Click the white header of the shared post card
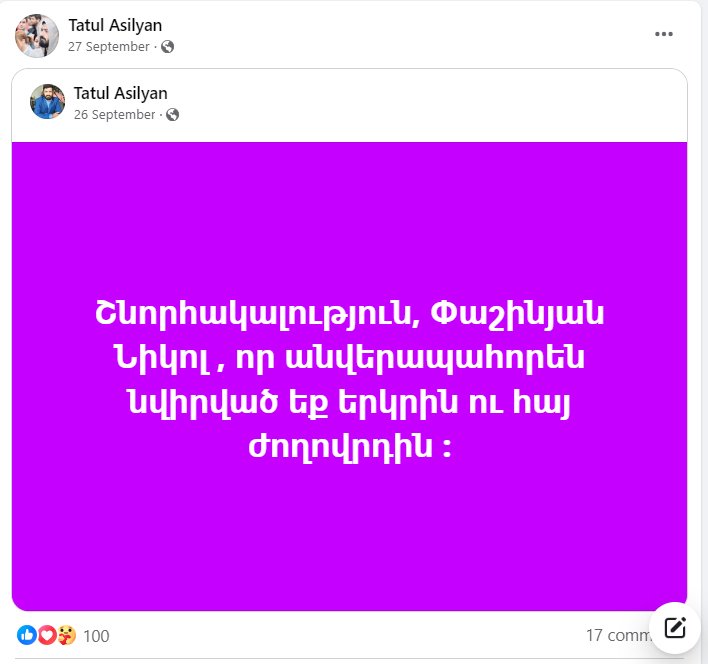Image resolution: width=708 pixels, height=664 pixels. coord(349,106)
